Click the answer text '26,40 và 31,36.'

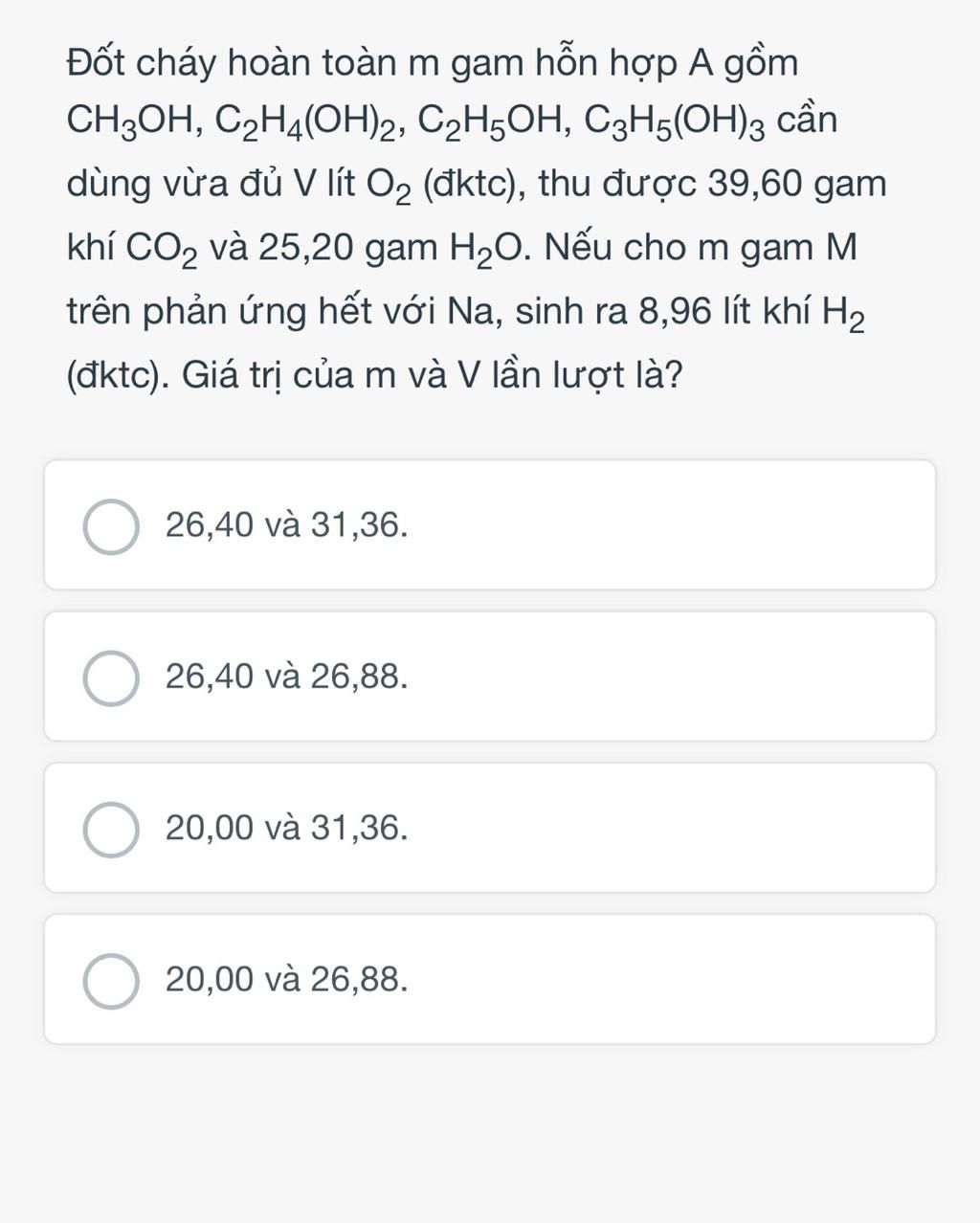tap(287, 525)
